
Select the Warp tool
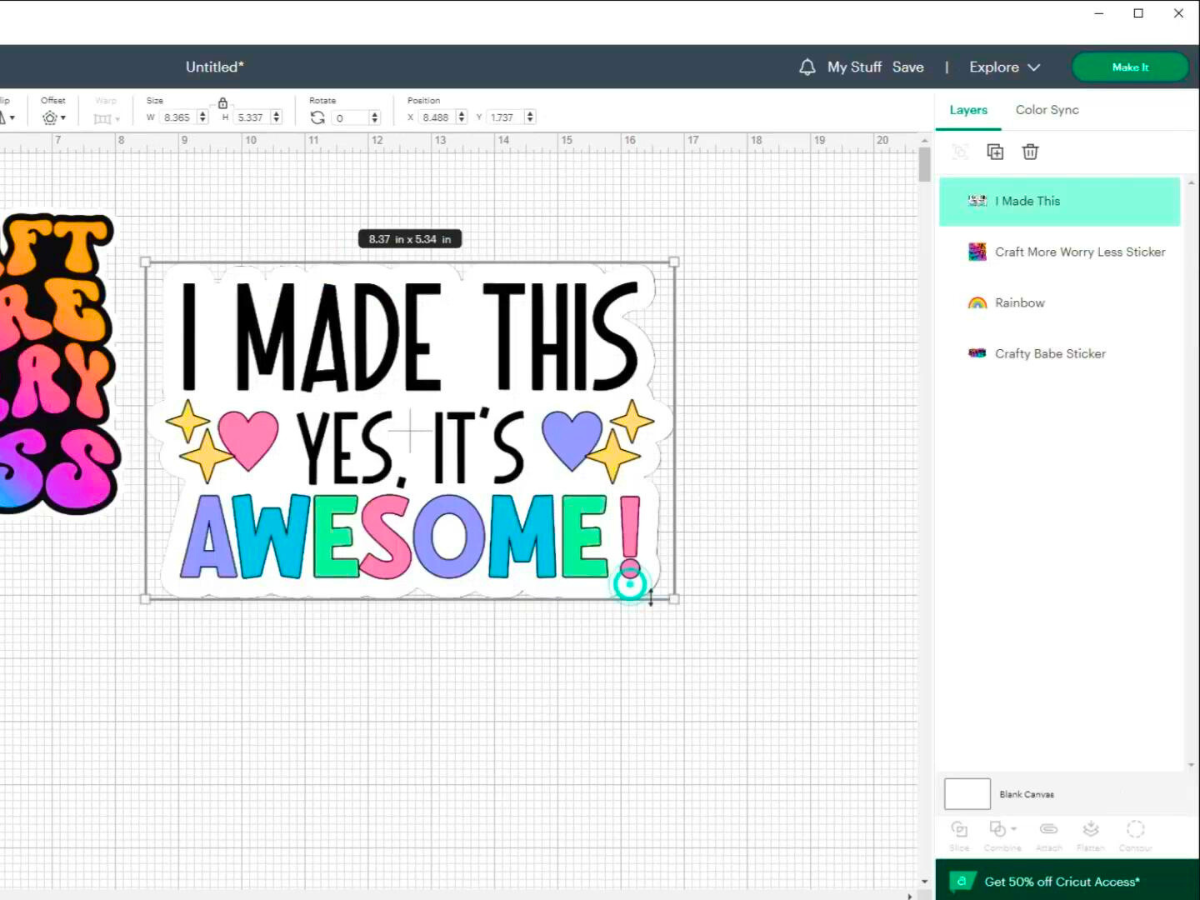click(x=104, y=117)
